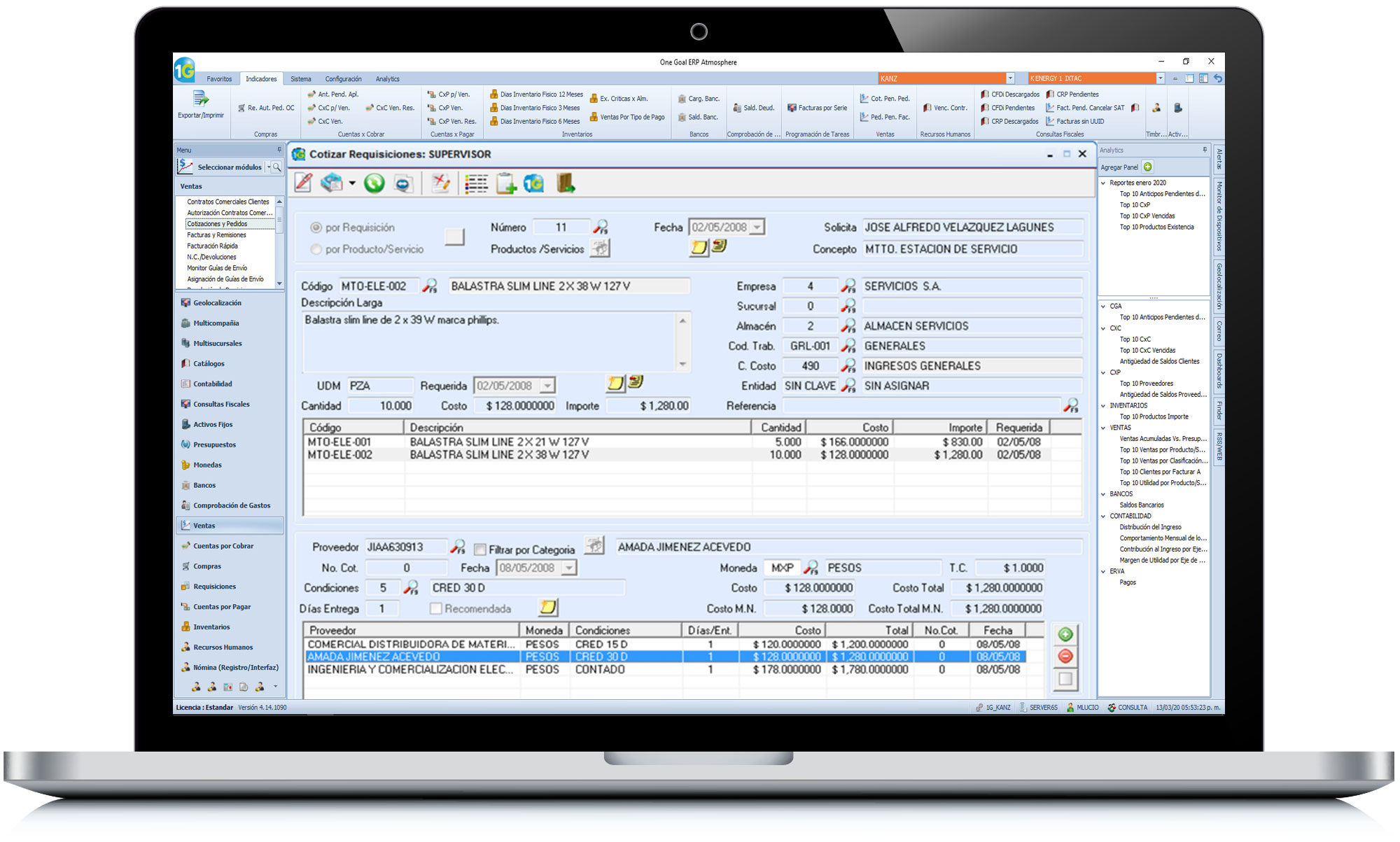Click the exit door toolbar icon
The image size is (1400, 842).
(566, 183)
